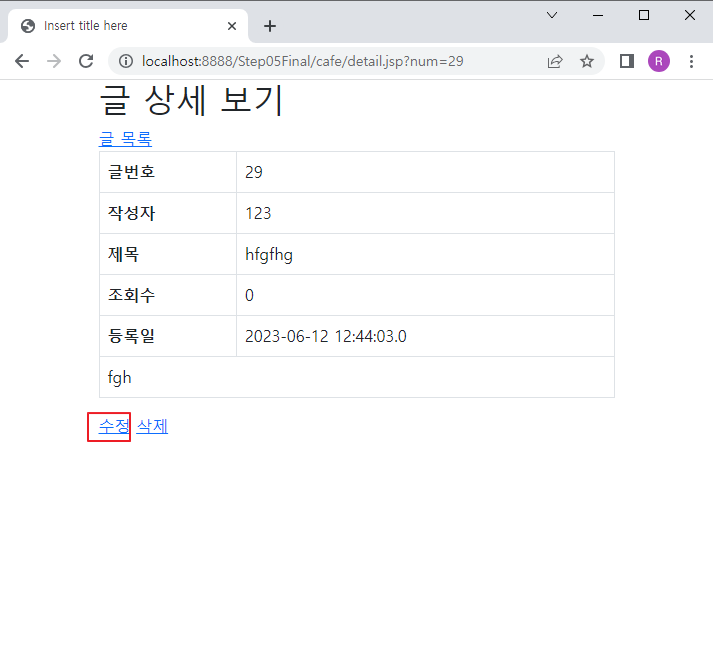Select the view count value 0
Screen dimensions: 713x647
pyautogui.click(x=425, y=295)
